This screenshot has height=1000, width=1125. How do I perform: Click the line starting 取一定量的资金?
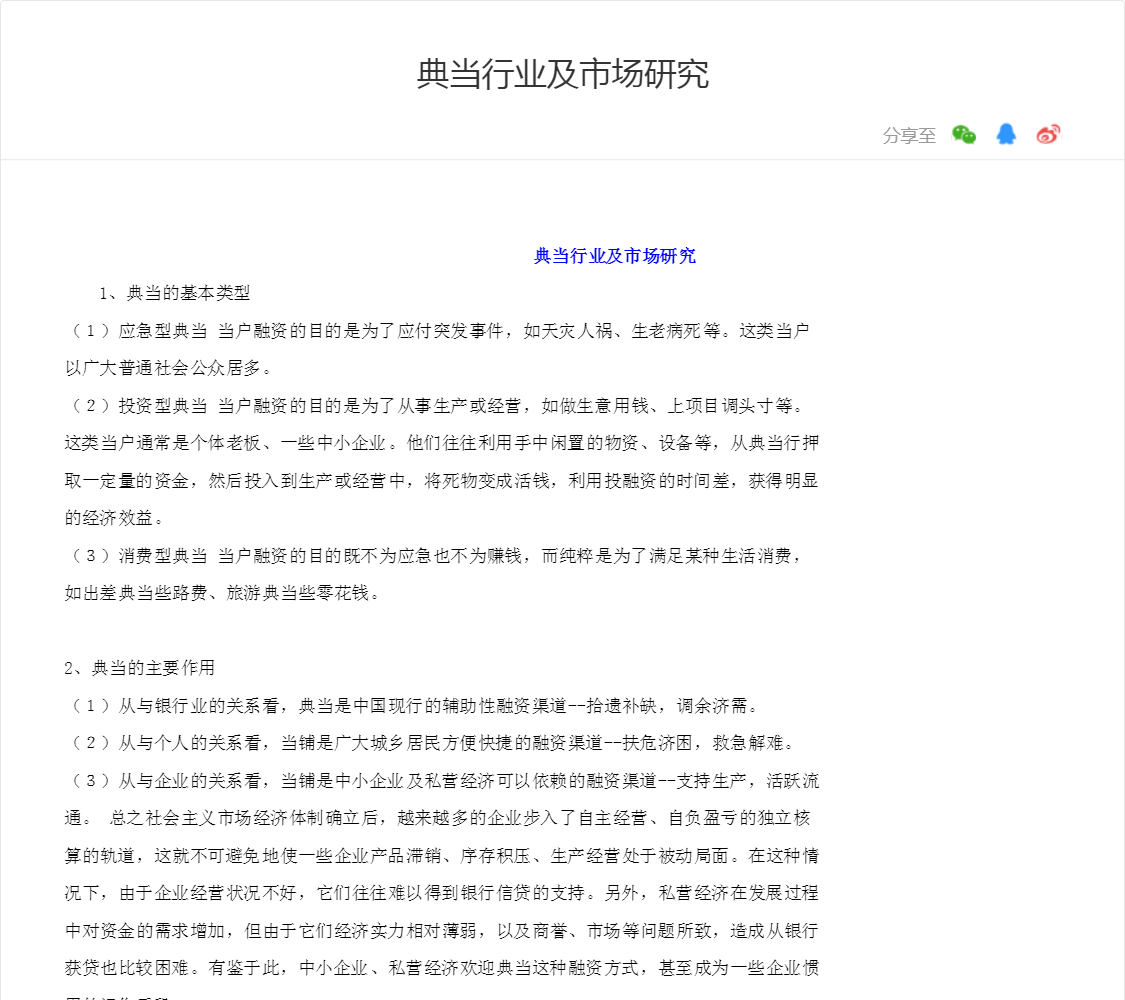point(442,481)
